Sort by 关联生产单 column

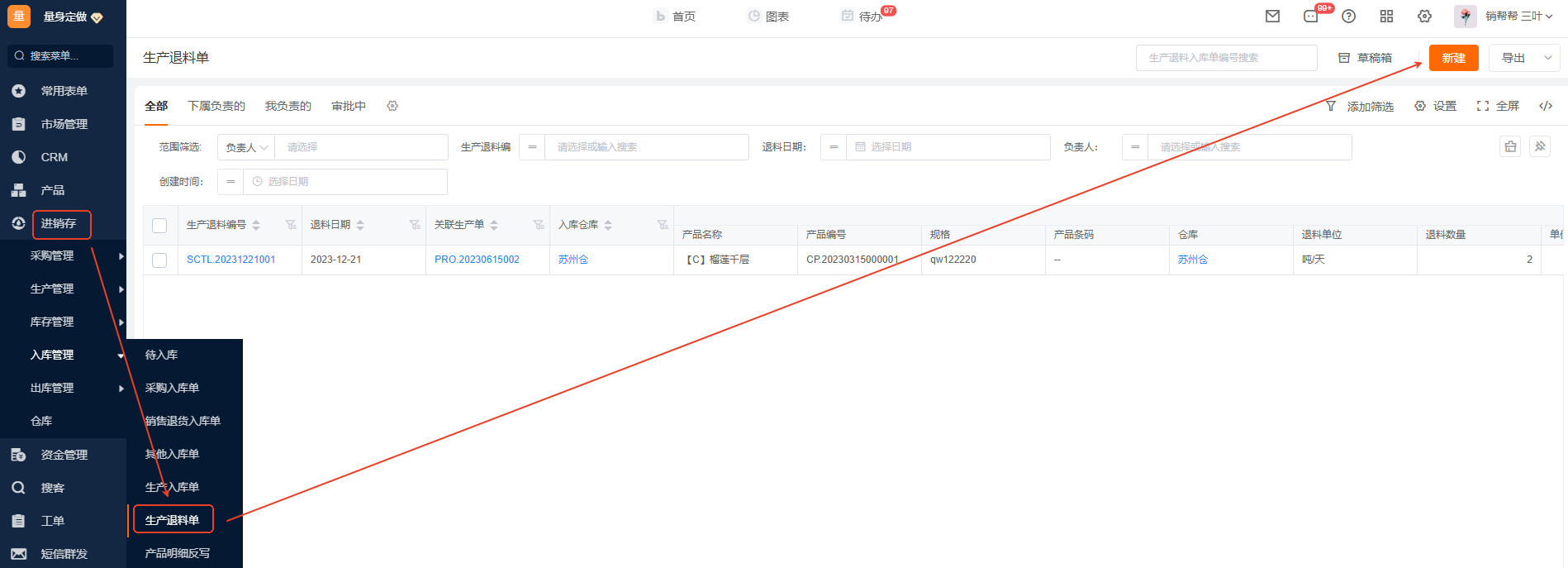pos(494,225)
